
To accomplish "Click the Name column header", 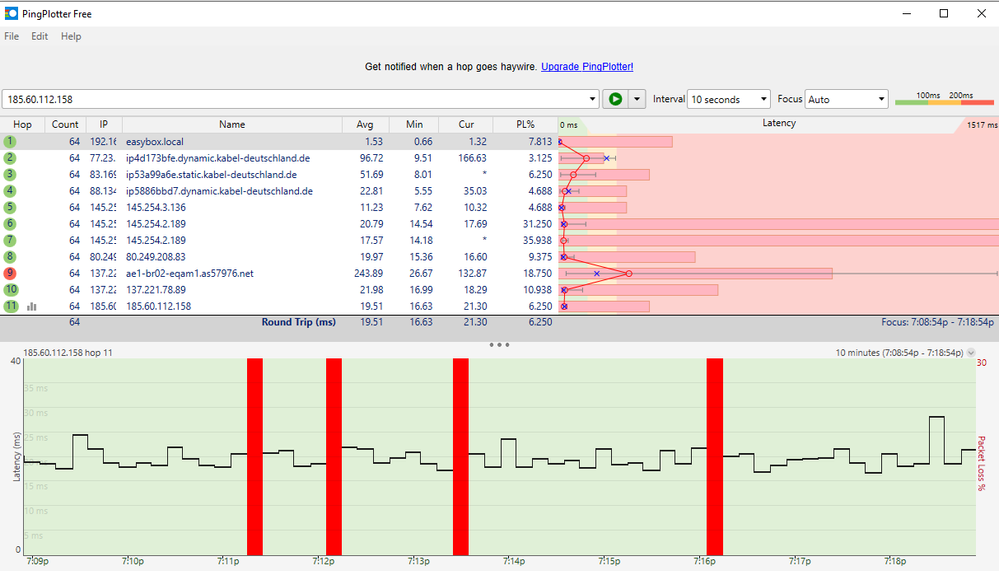I will tap(232, 124).
